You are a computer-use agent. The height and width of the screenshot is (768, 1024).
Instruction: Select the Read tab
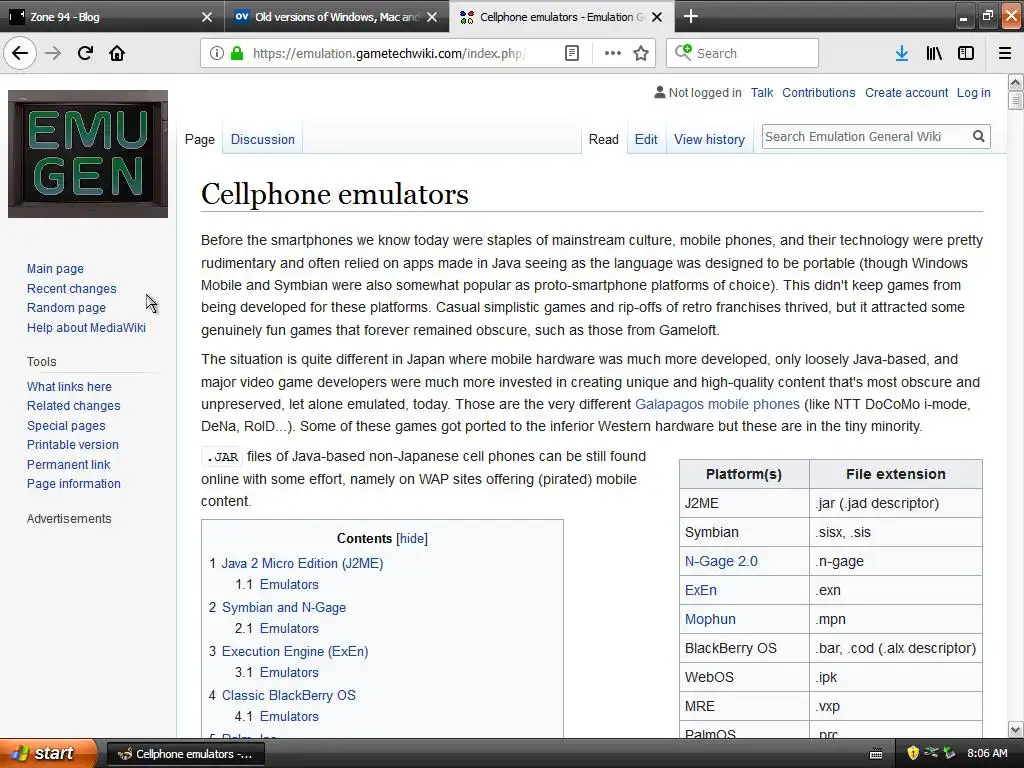(603, 139)
